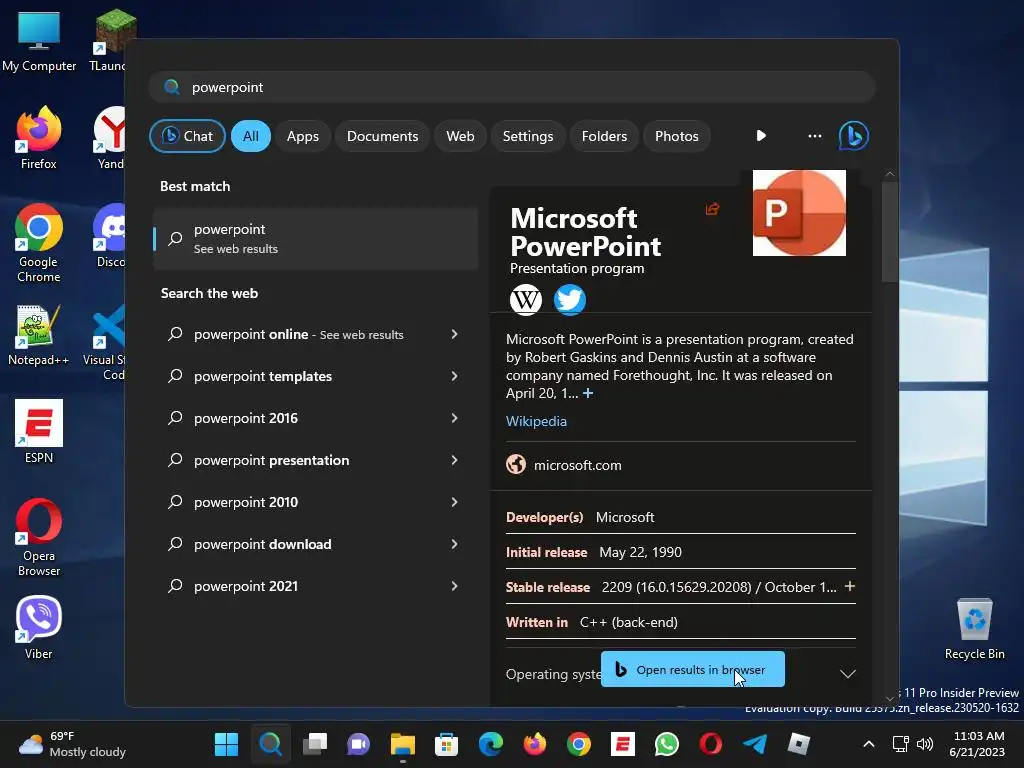The width and height of the screenshot is (1024, 768).
Task: Switch to the Web filter
Action: click(x=460, y=136)
